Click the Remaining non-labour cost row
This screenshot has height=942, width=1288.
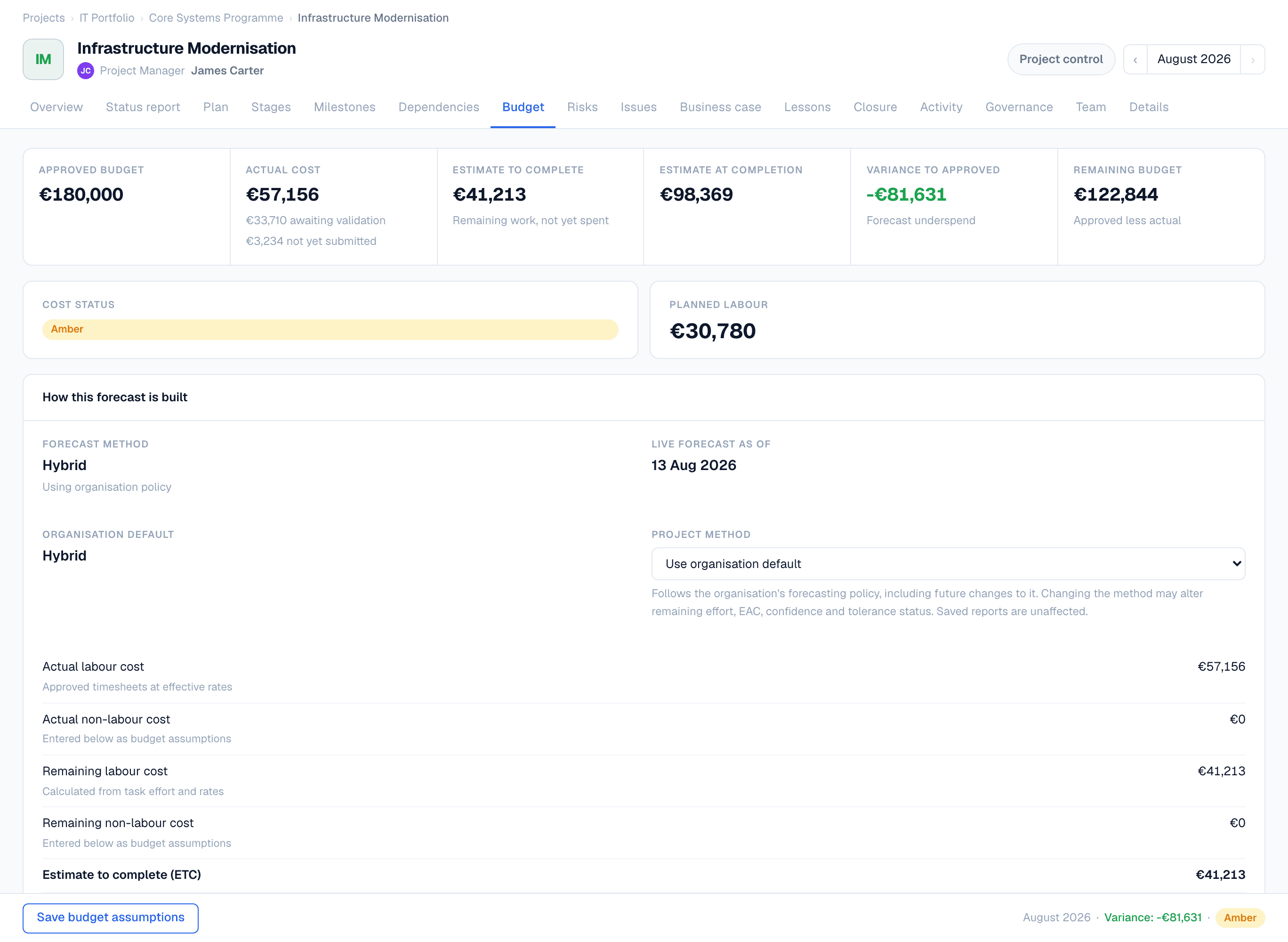(x=644, y=833)
